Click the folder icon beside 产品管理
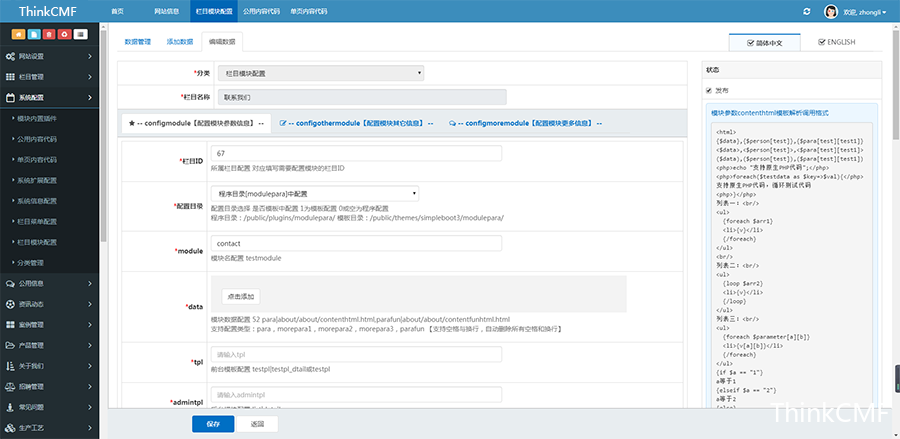 pyautogui.click(x=10, y=345)
